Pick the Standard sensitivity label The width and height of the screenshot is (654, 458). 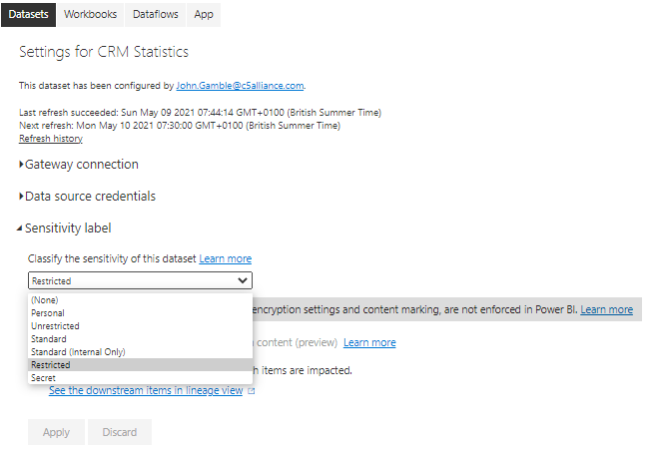click(x=140, y=339)
